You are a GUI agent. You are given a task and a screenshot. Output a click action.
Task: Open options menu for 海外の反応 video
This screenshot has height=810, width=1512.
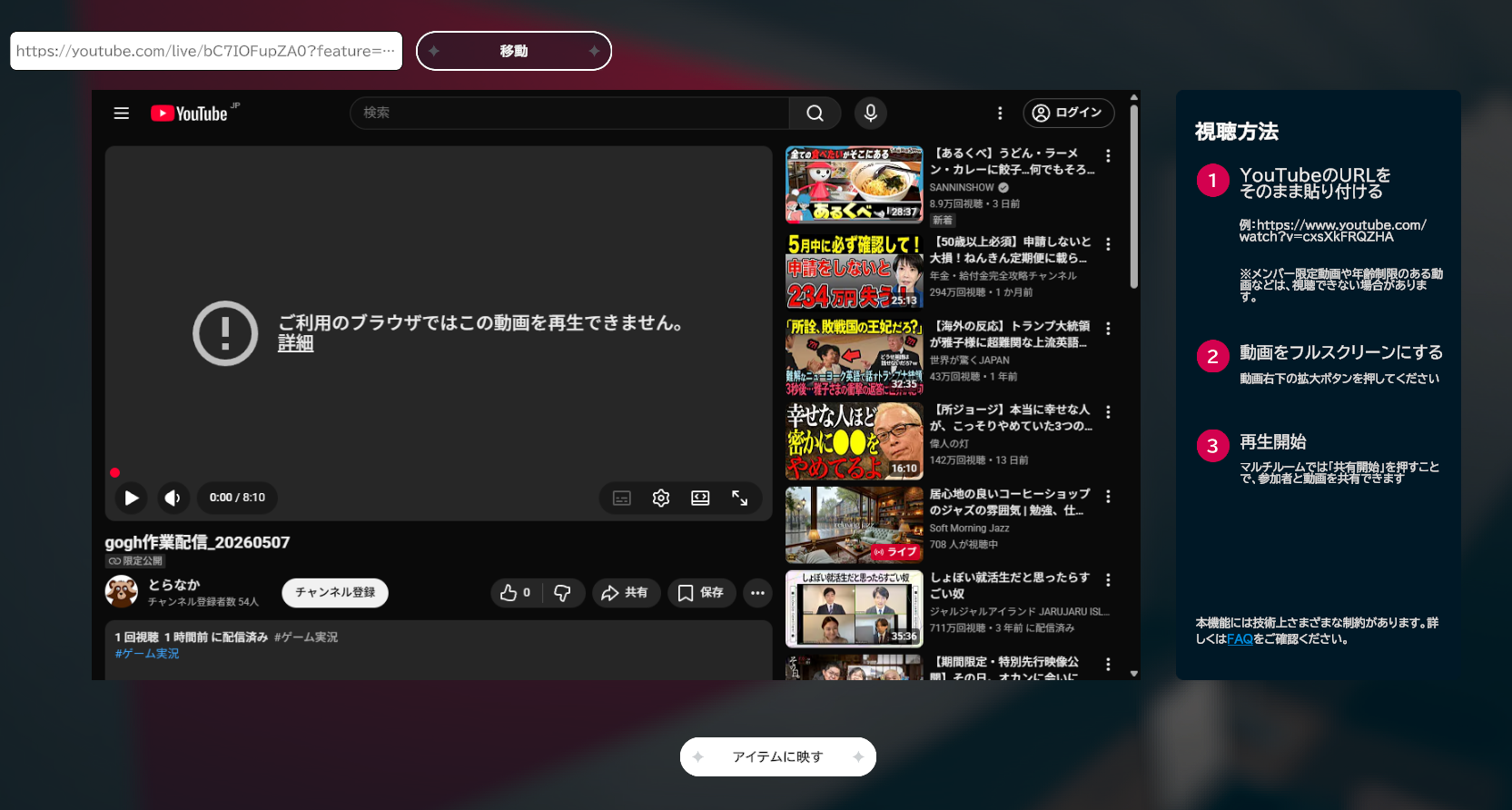1108,329
